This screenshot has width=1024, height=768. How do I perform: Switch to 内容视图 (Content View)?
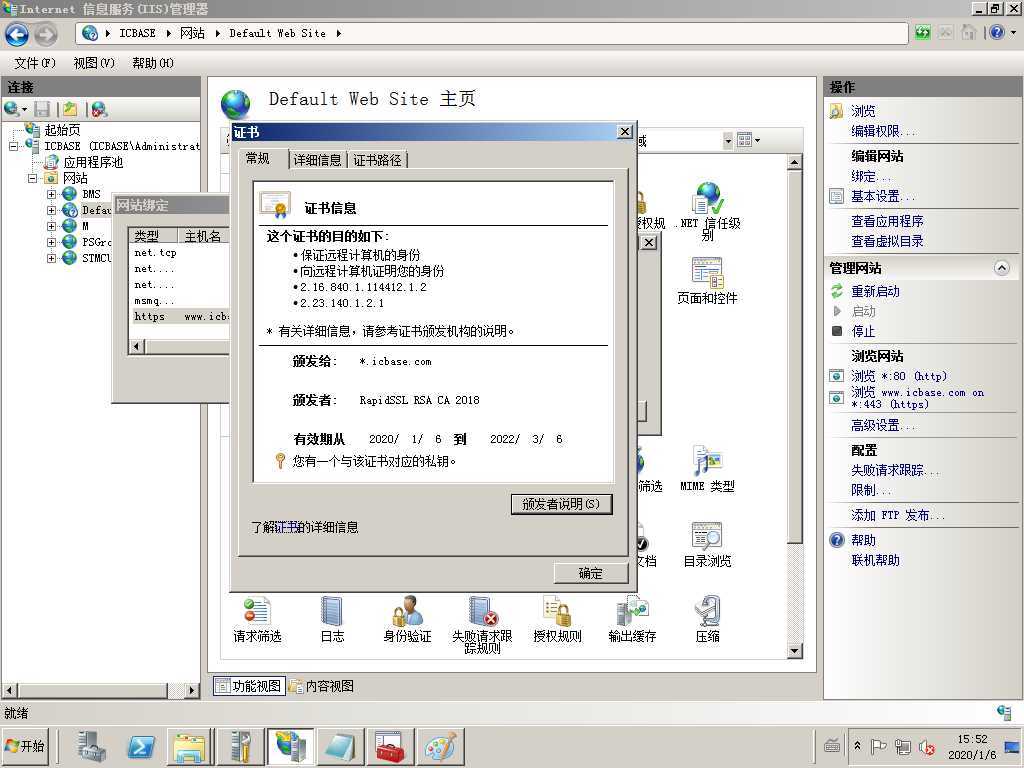323,686
